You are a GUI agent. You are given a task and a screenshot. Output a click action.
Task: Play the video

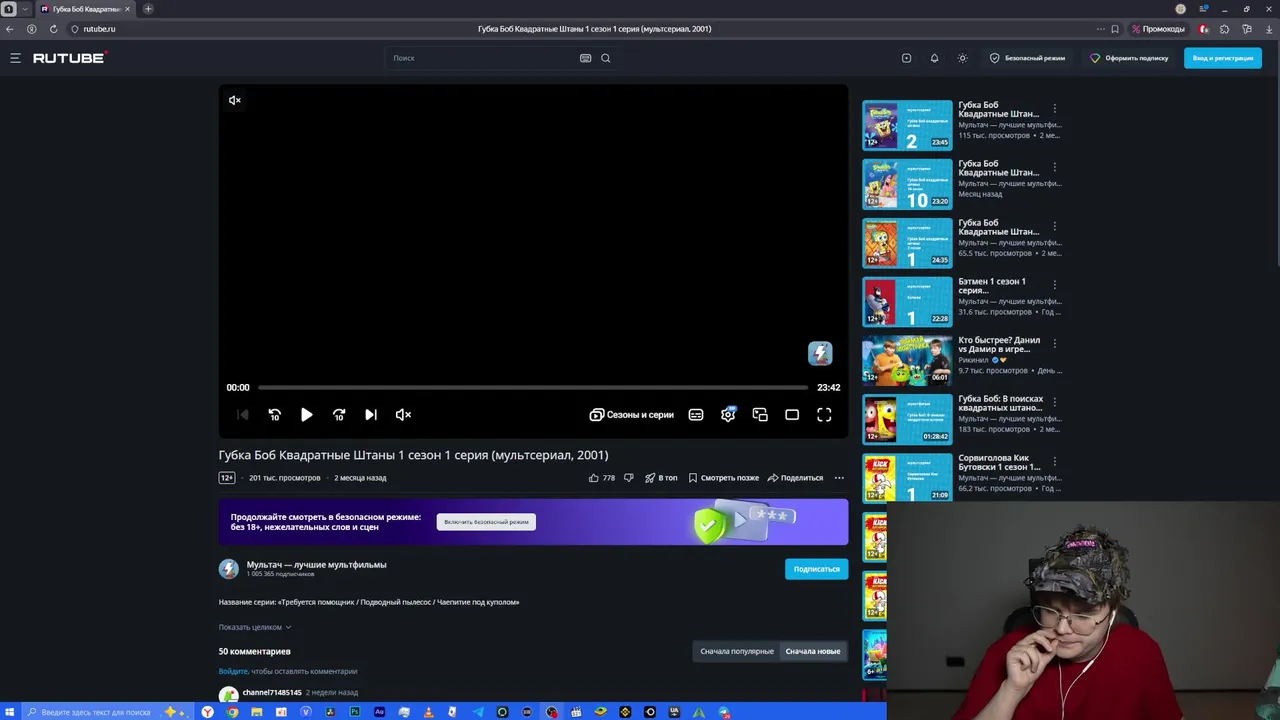(306, 415)
